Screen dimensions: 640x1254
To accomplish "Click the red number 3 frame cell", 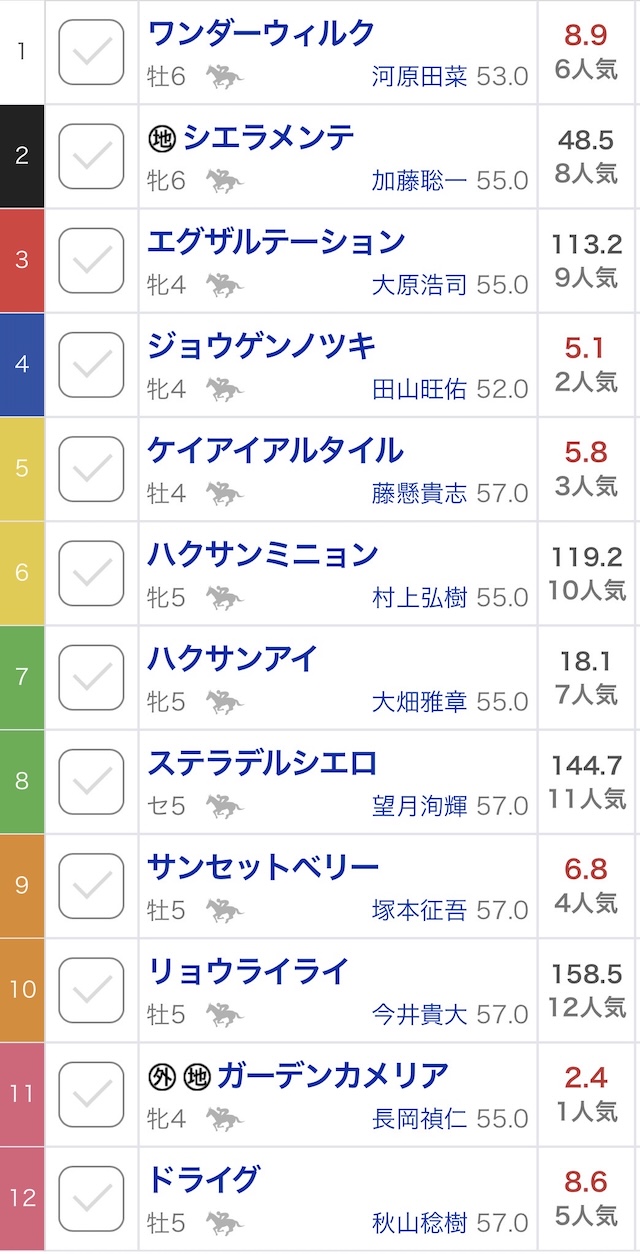I will [x=22, y=260].
